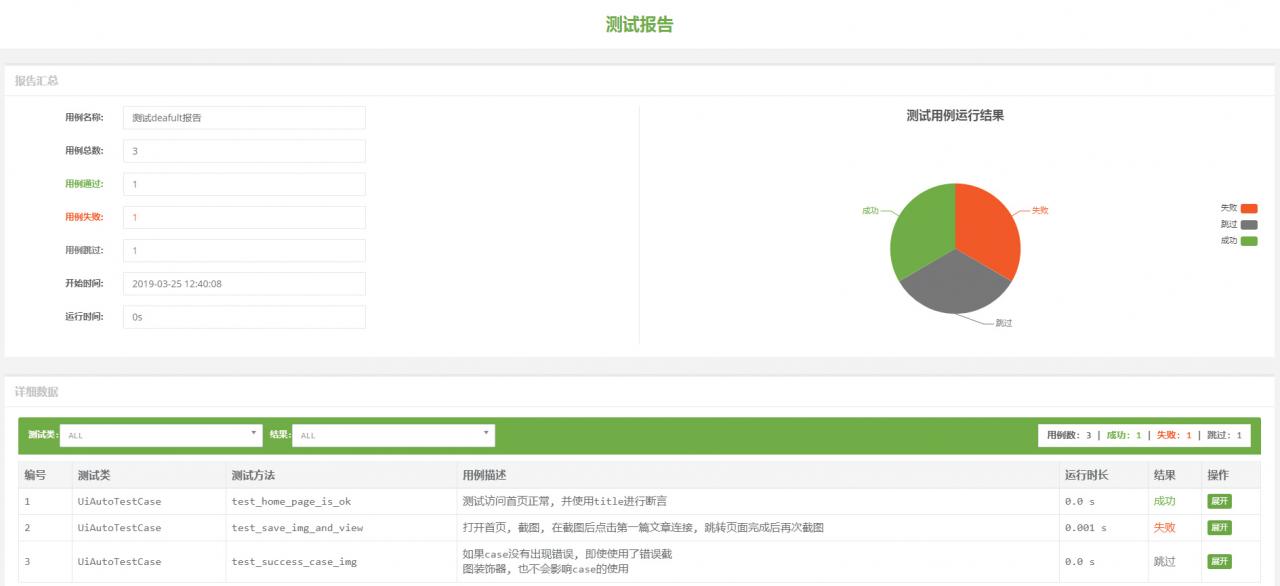1280x586 pixels.
Task: Click the 测试报告 page title
Action: click(640, 25)
